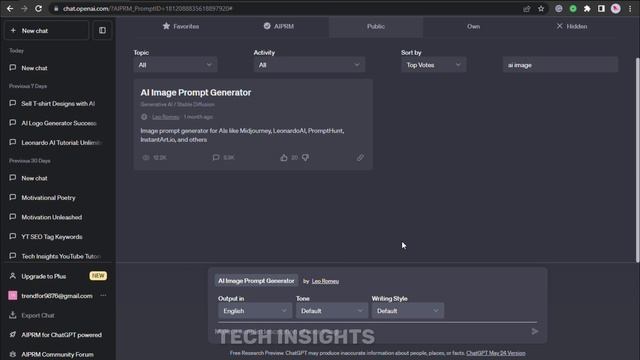
Task: Toggle the browser side panel icon
Action: coord(601,9)
